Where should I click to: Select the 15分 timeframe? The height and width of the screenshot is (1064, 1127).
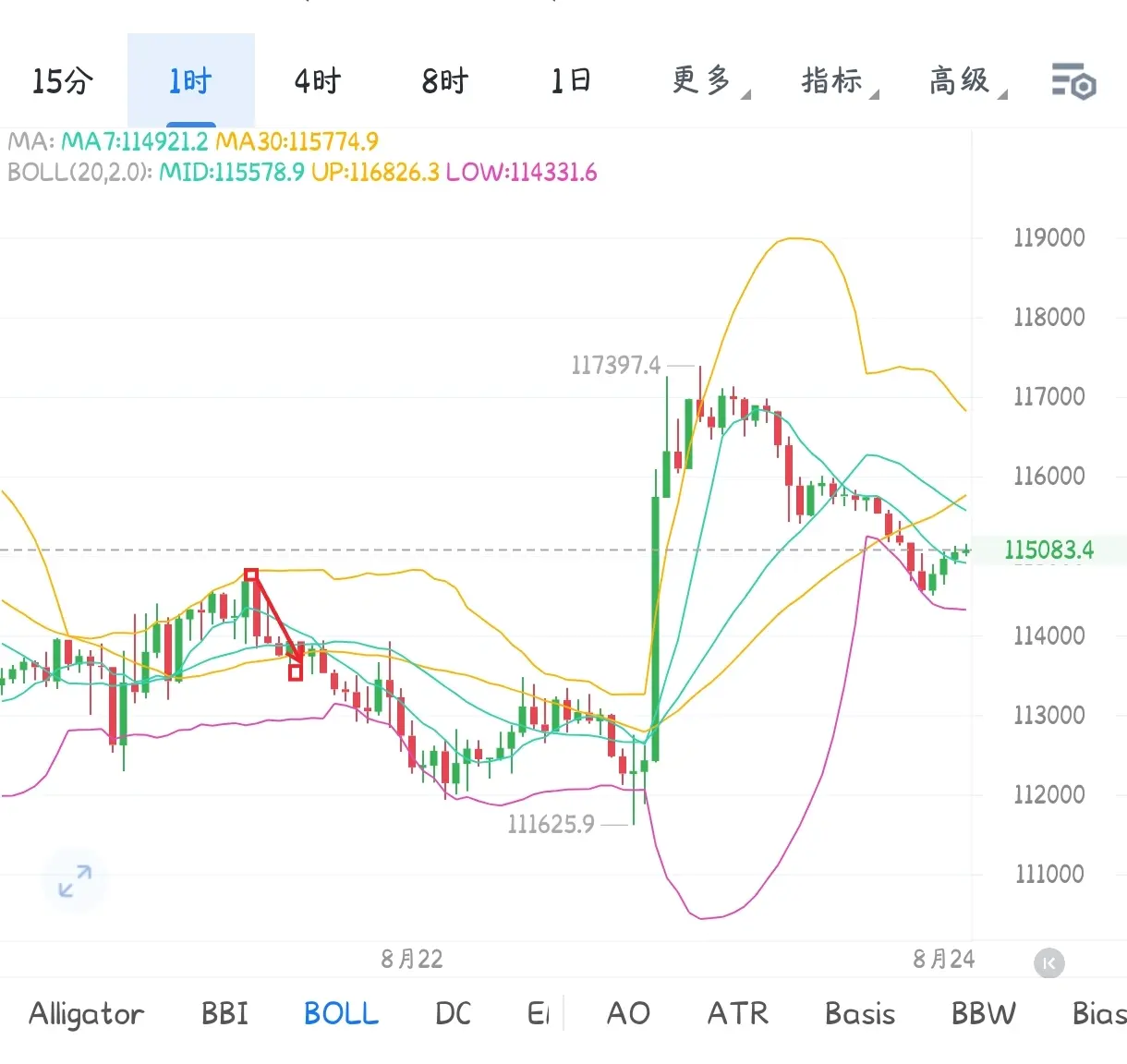63,81
